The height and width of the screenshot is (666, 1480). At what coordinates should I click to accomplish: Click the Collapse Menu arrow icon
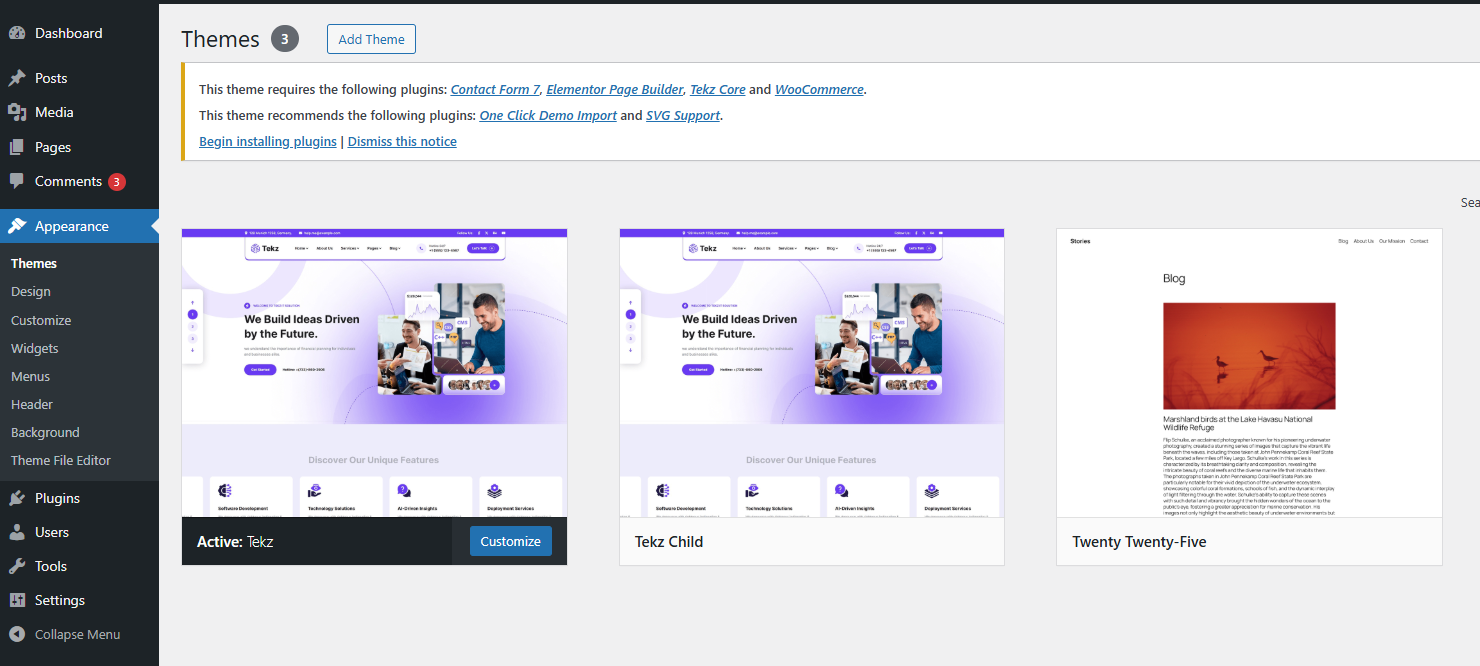17,634
